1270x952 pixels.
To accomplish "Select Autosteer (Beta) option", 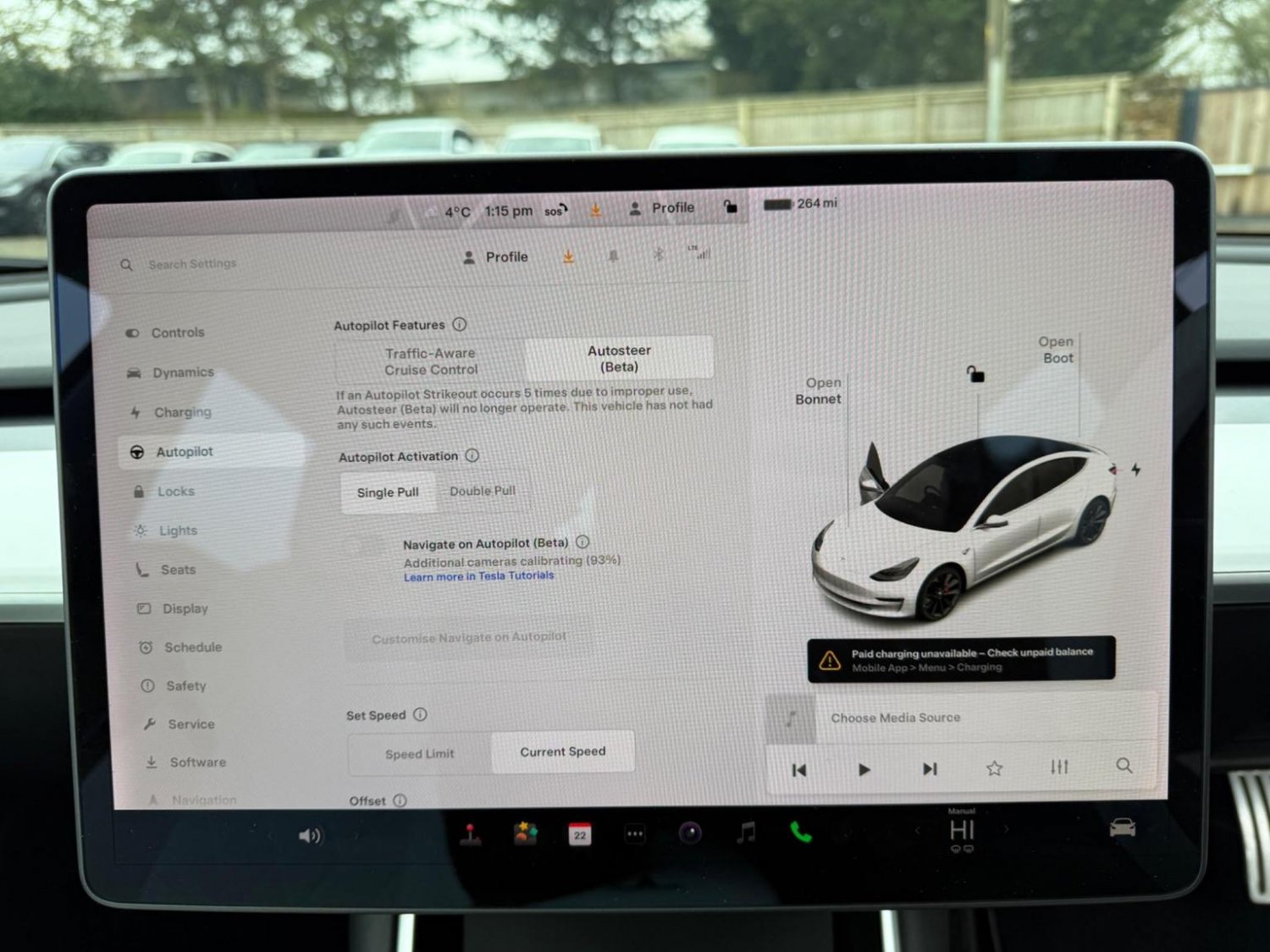I will coord(619,358).
